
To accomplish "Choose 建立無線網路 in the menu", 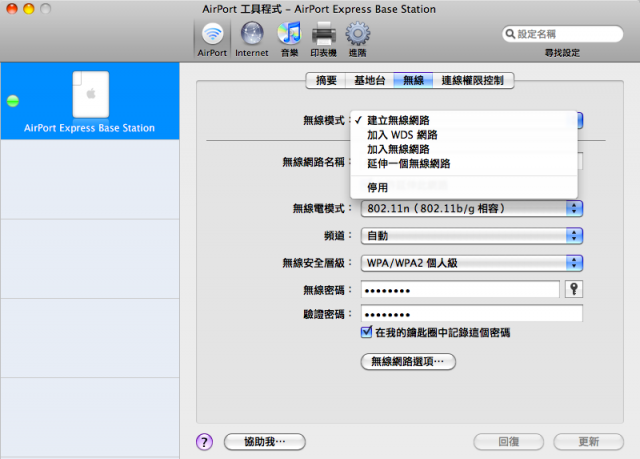I will pos(464,120).
